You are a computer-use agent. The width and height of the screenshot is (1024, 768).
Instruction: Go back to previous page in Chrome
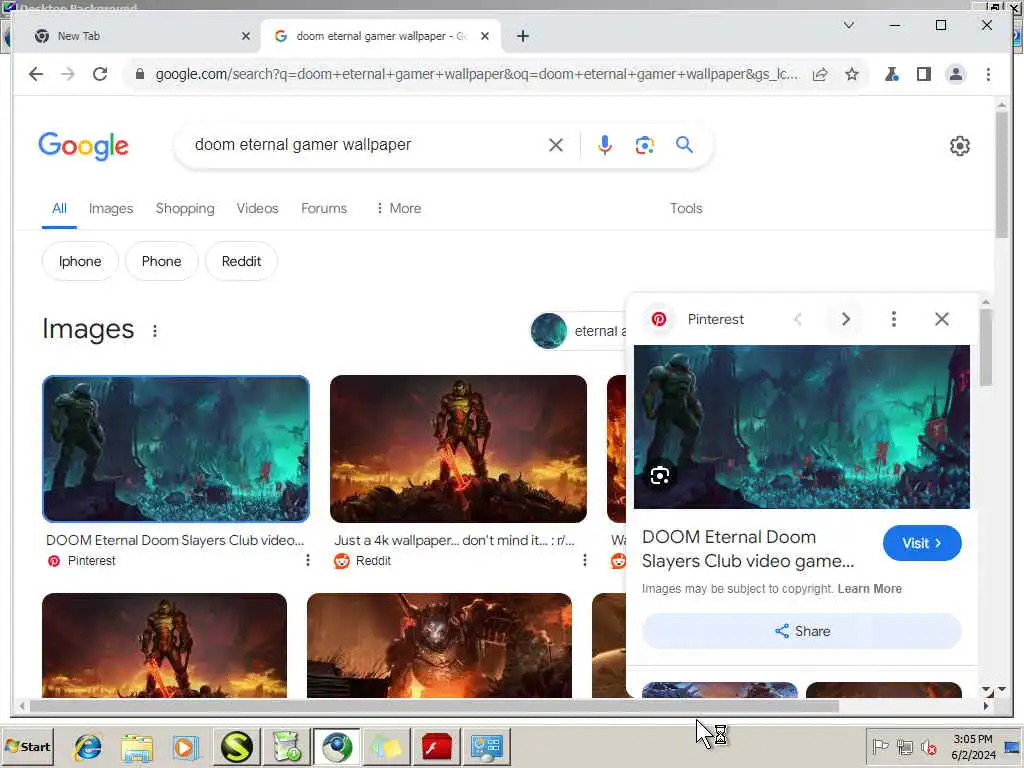coord(36,74)
